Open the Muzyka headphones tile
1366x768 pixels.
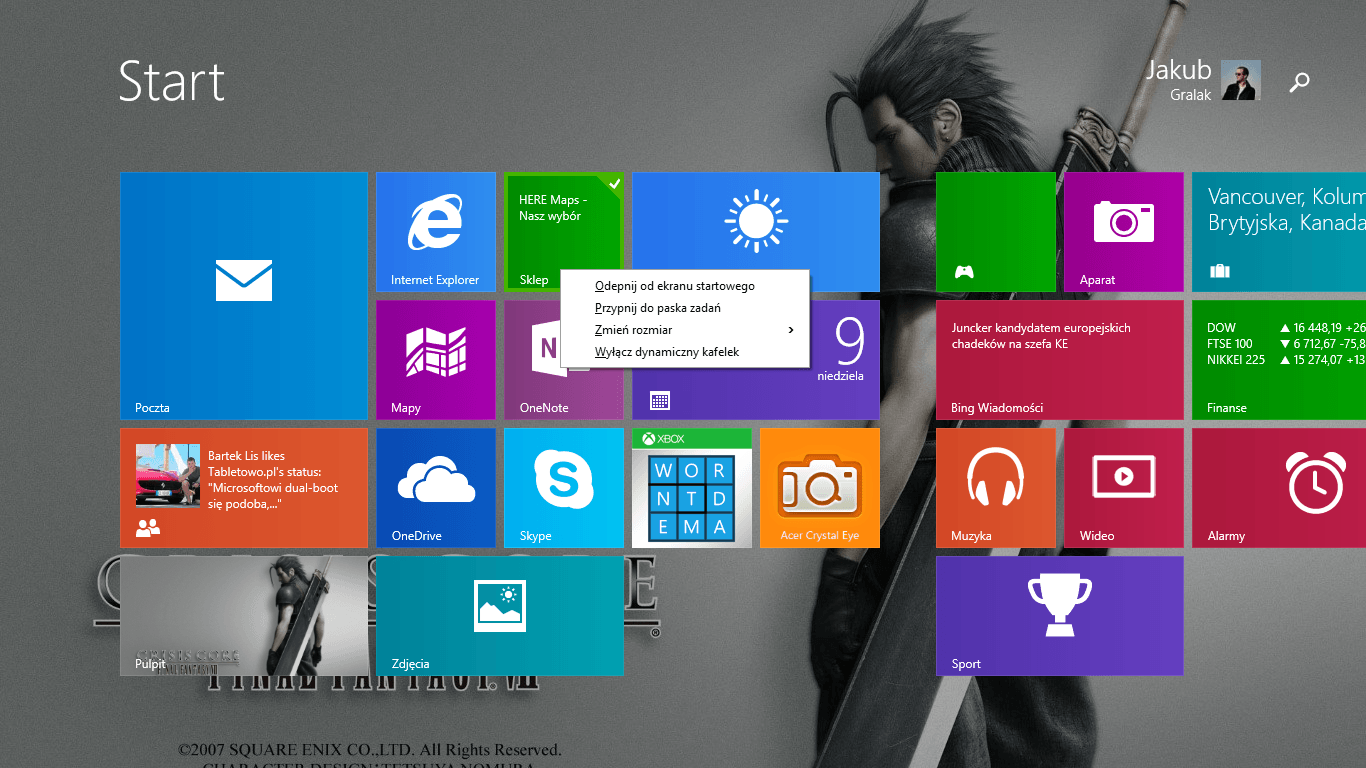click(x=996, y=487)
